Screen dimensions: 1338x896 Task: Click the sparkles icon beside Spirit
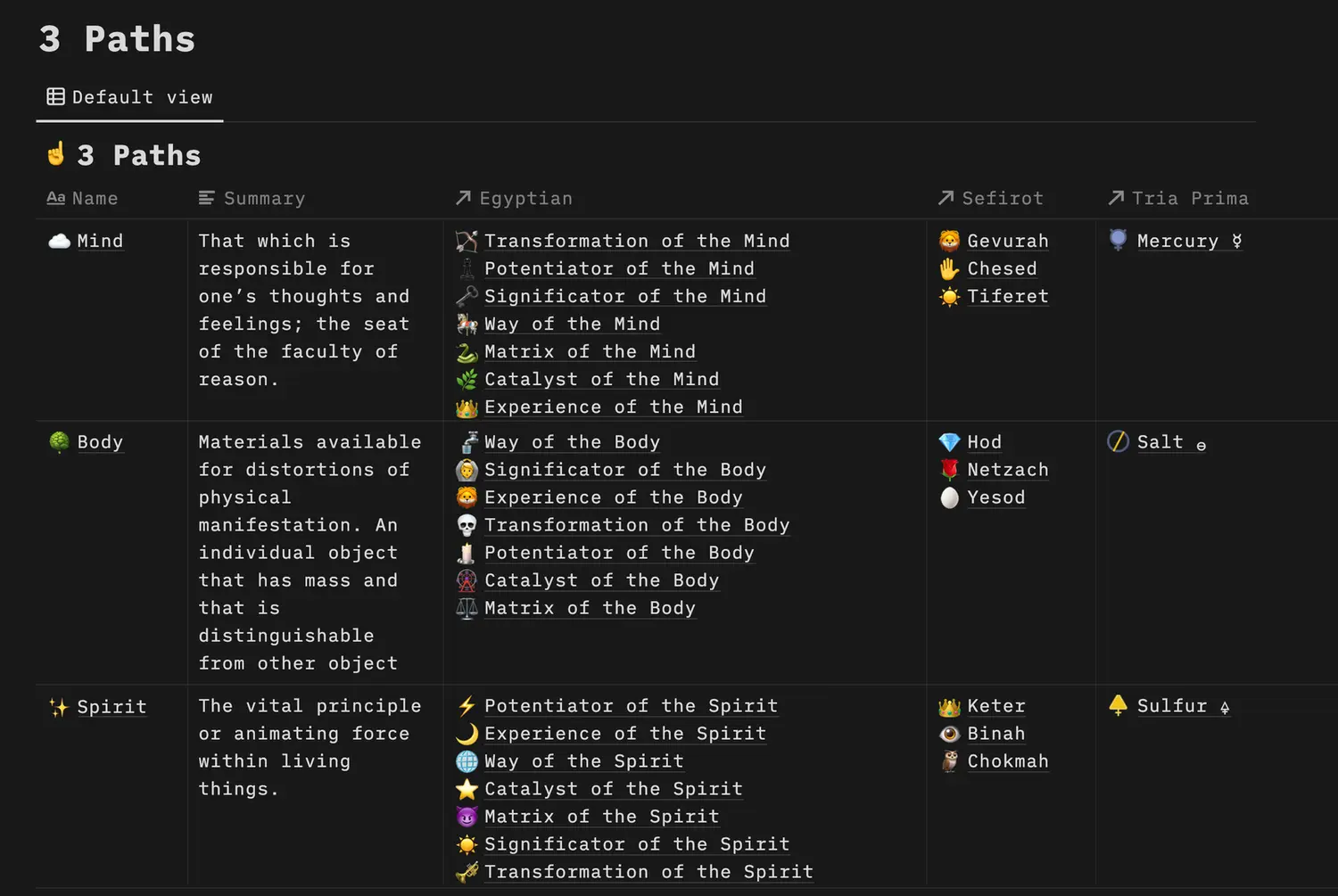click(59, 707)
